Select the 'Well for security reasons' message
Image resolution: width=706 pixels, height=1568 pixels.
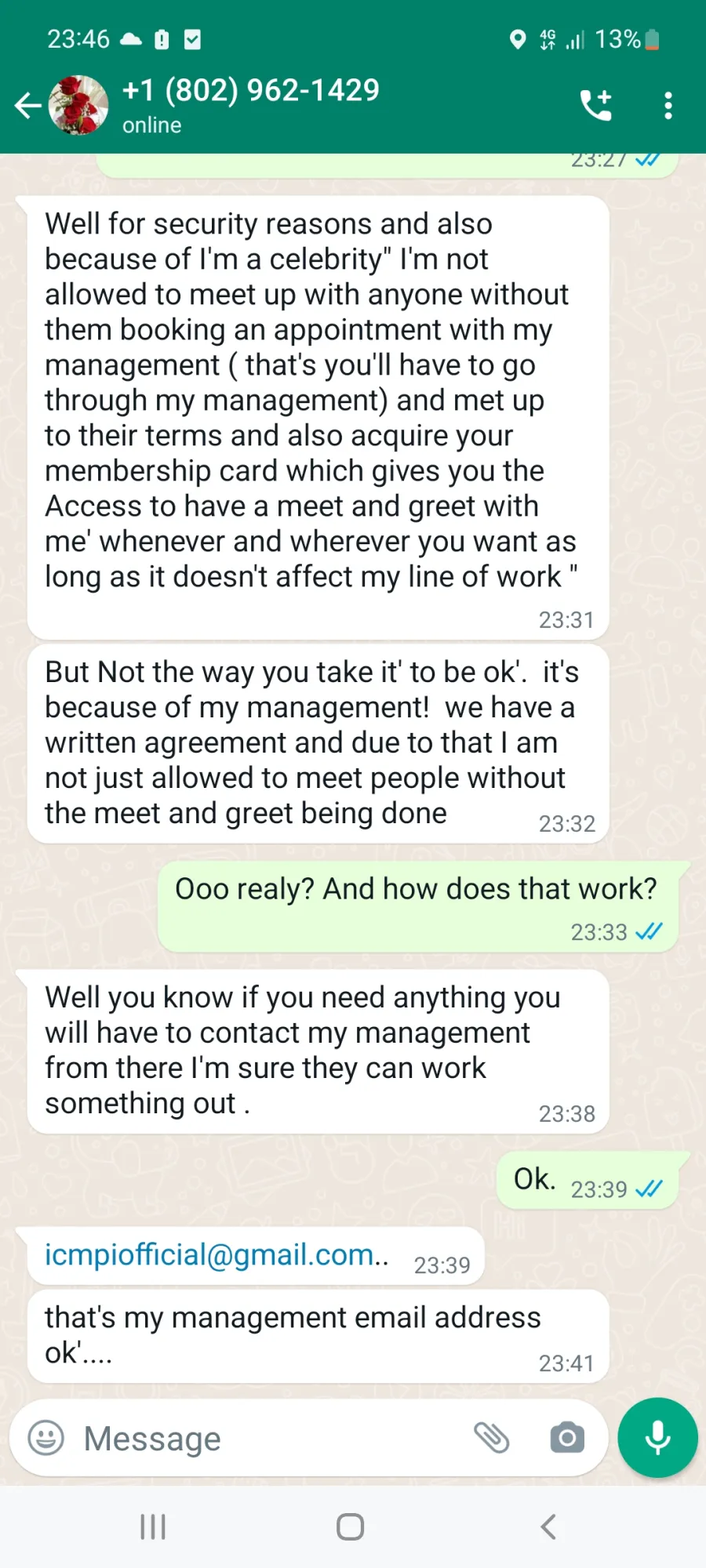[x=318, y=417]
